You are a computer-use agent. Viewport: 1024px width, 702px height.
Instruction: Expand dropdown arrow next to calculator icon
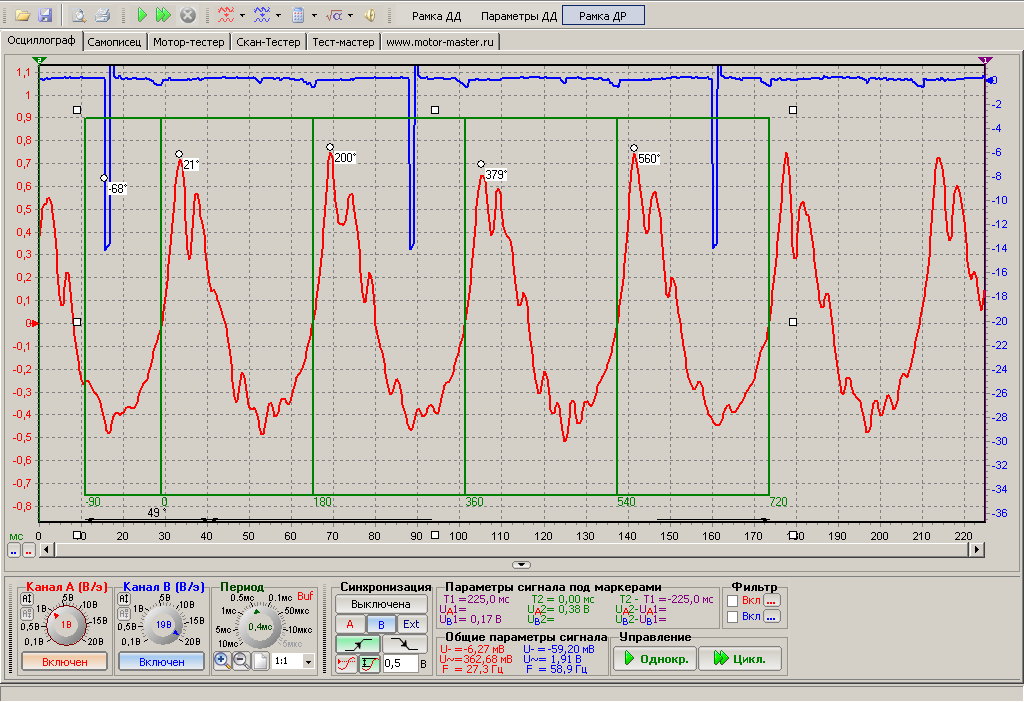[x=314, y=15]
